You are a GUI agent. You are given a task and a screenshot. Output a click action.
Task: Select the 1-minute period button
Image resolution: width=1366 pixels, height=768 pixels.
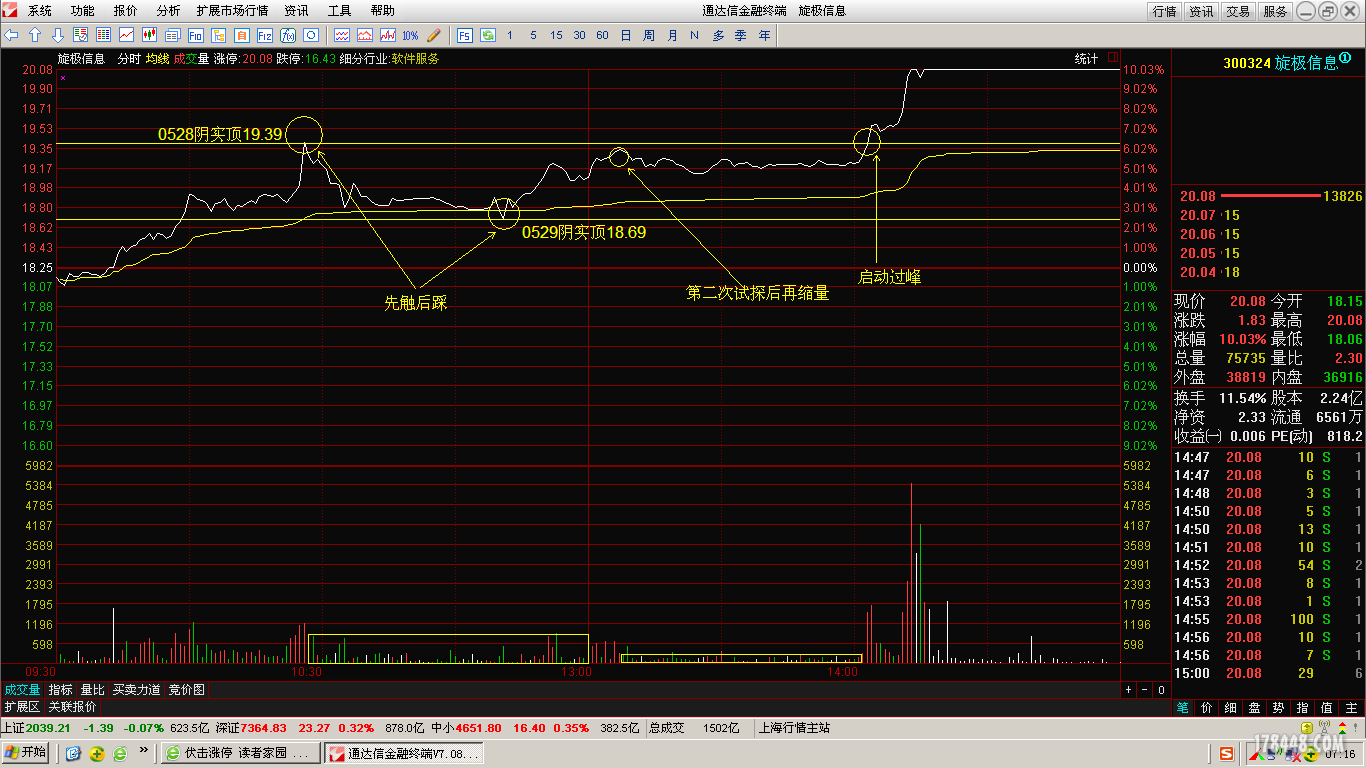pos(510,35)
